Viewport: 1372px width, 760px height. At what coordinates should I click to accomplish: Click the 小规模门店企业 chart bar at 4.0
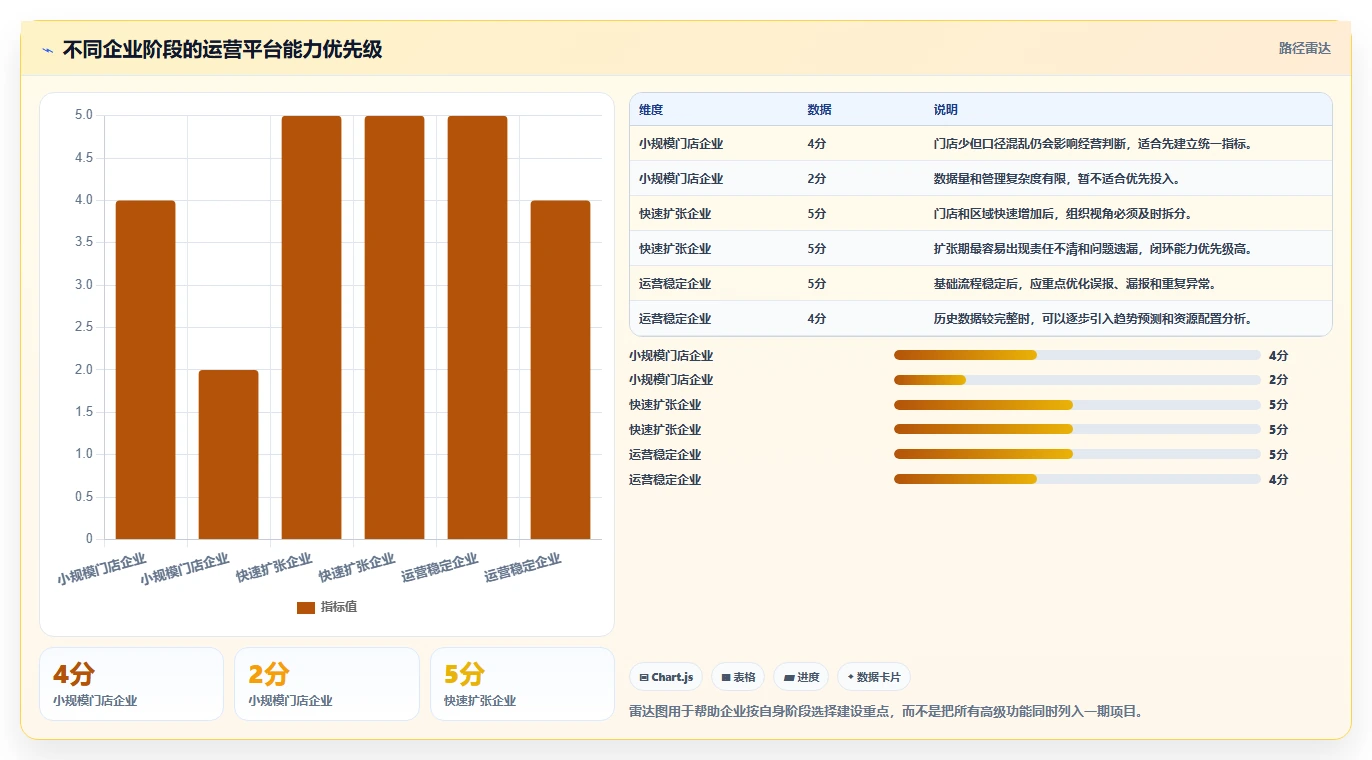[x=146, y=370]
